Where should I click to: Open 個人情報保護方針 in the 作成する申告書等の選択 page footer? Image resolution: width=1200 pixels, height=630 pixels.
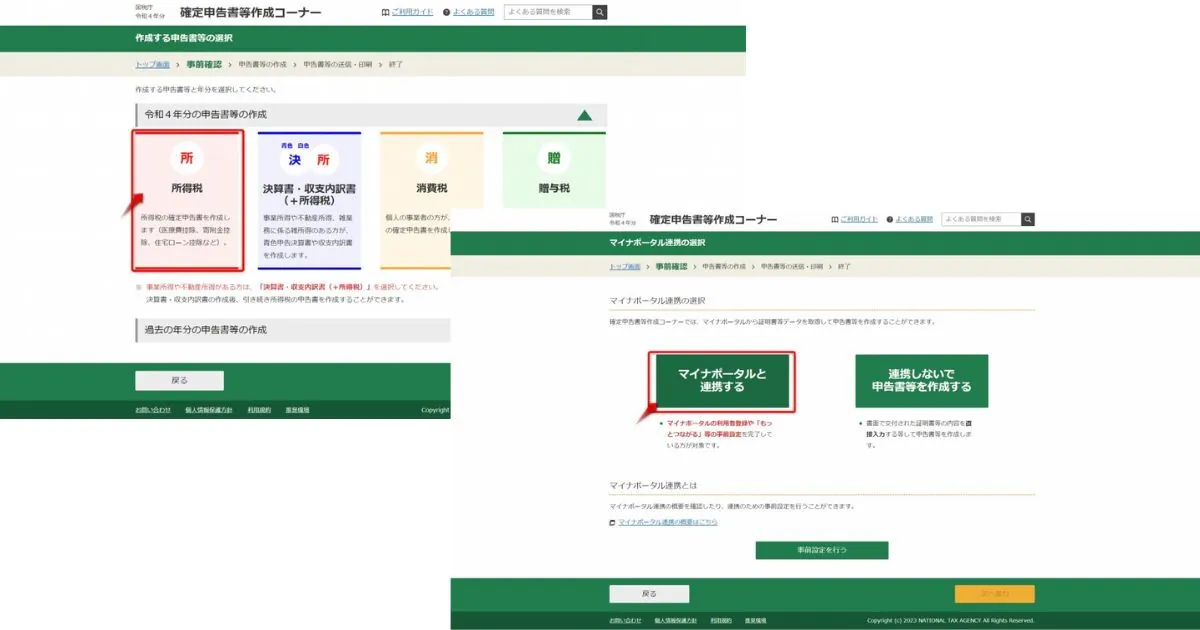click(209, 410)
